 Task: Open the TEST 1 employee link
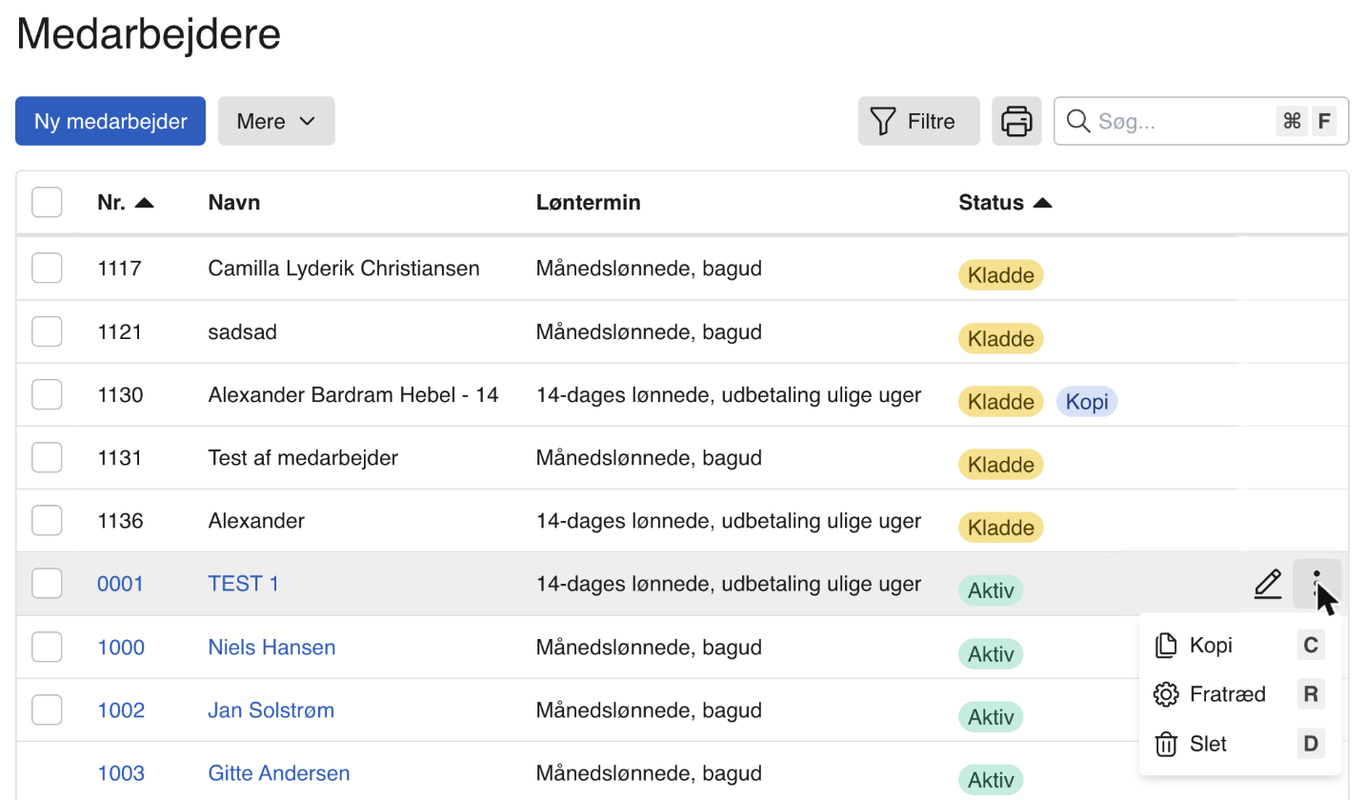243,584
